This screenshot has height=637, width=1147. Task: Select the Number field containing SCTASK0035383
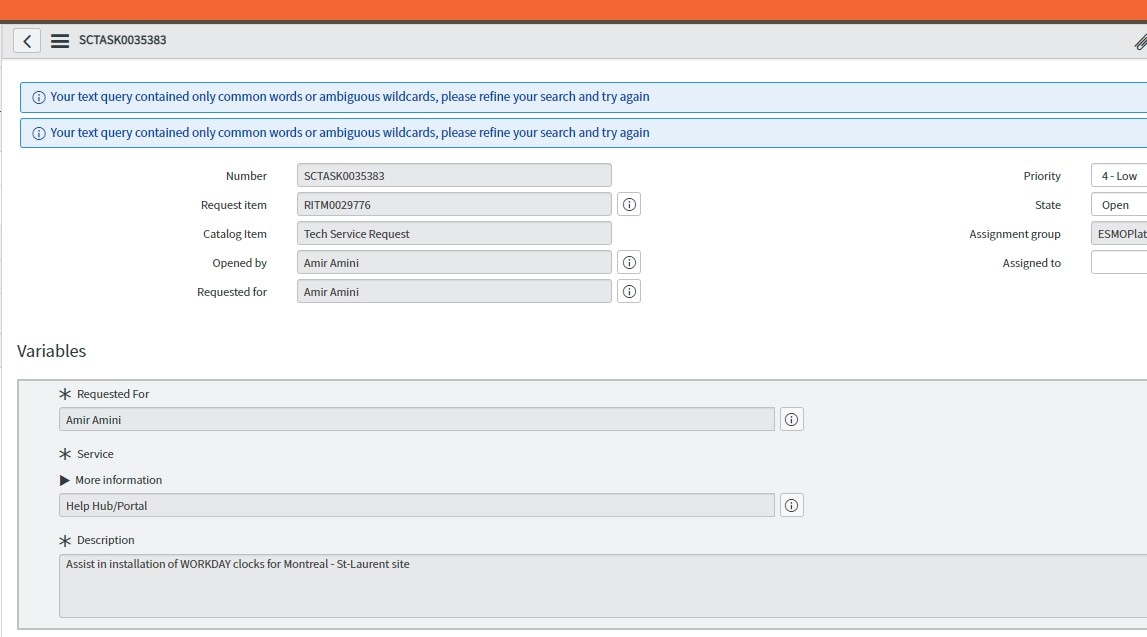pos(453,175)
